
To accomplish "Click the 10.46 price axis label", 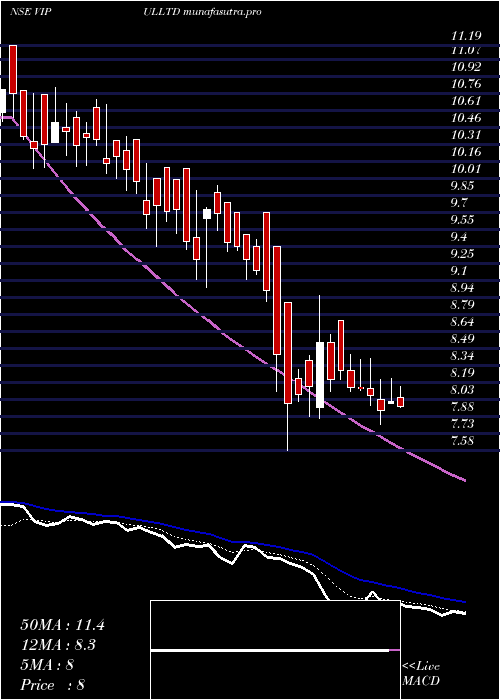I will tap(466, 118).
